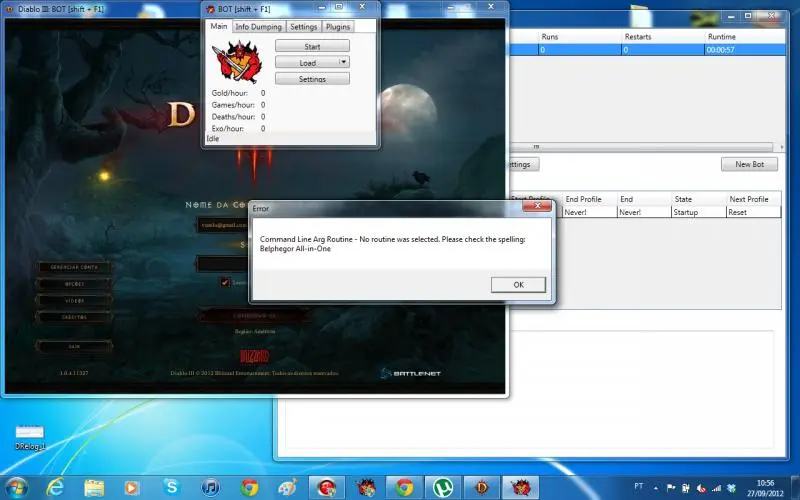Open the DRelog desktop shortcut
800x500 pixels.
tap(29, 434)
